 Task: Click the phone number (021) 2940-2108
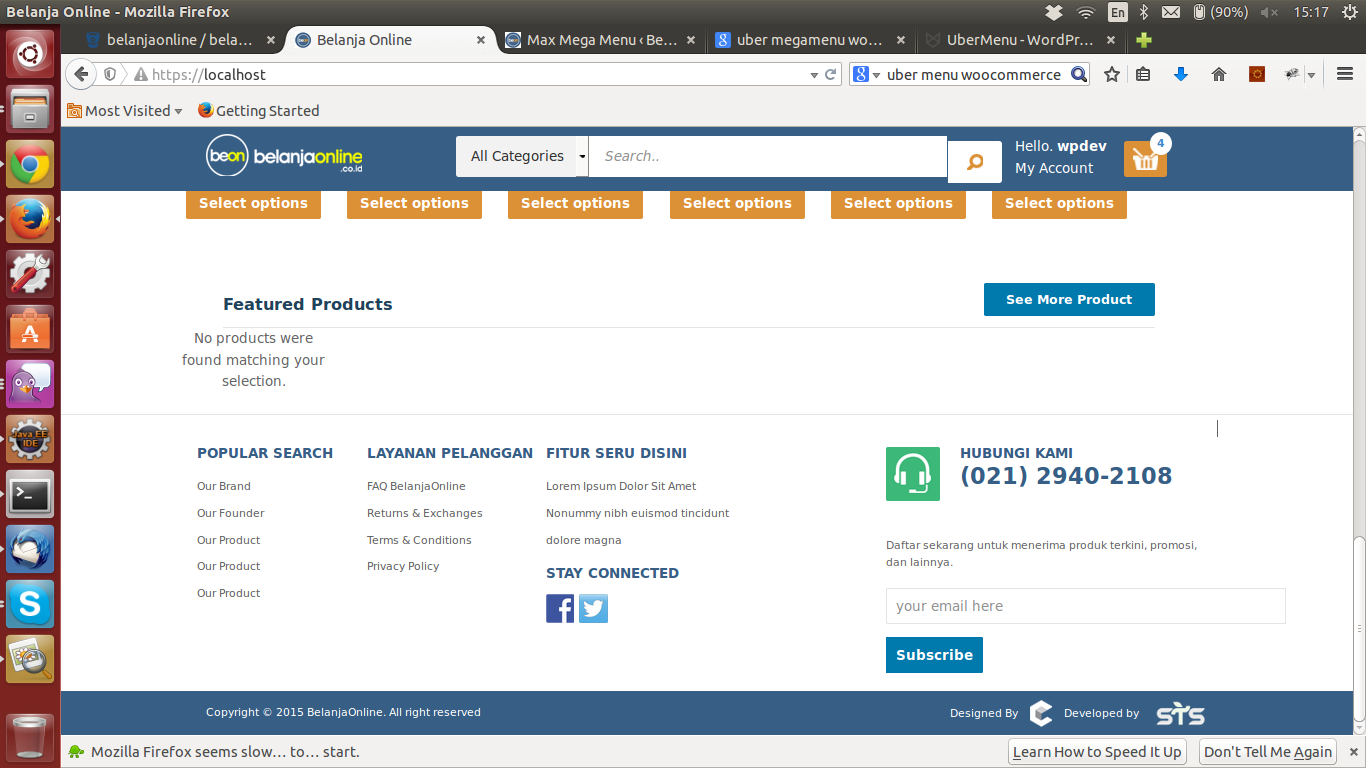1066,476
